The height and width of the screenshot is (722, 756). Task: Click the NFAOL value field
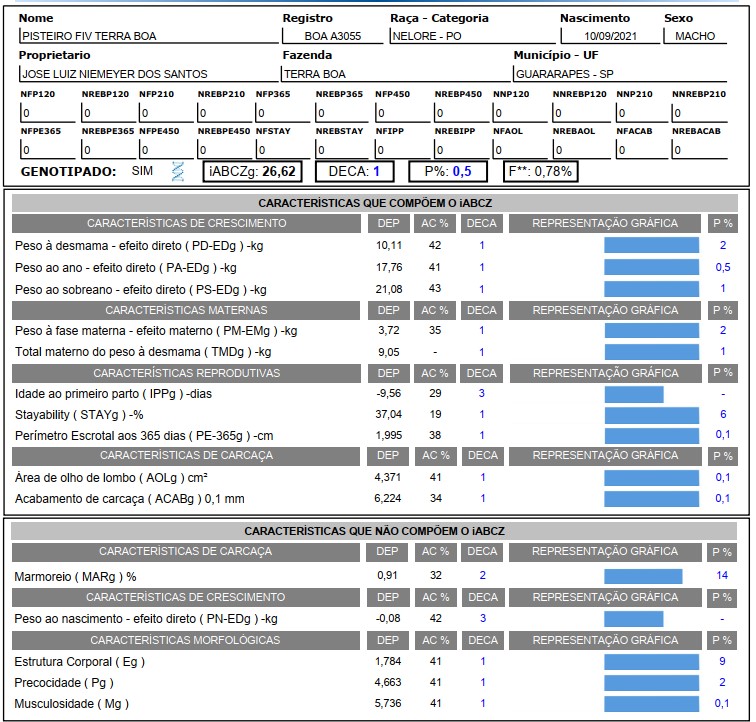[521, 150]
